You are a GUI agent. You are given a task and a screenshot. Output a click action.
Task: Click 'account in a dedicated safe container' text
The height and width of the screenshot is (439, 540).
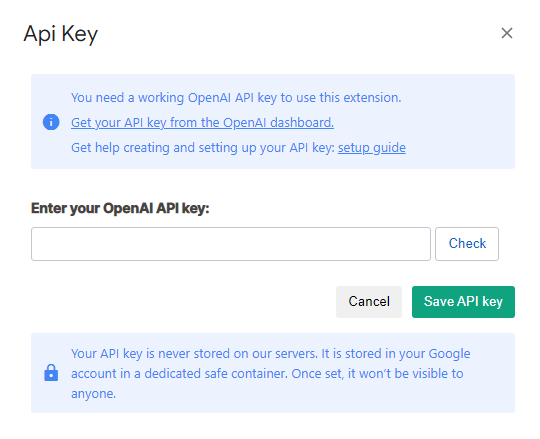(179, 374)
